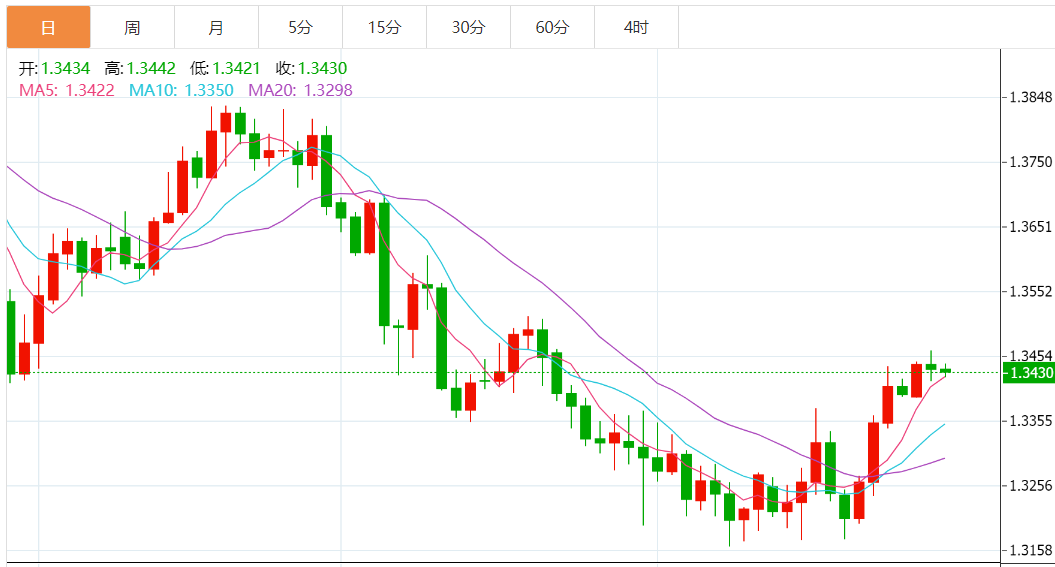
Task: Select the 日 (daily) timeframe tab
Action: tap(48, 27)
